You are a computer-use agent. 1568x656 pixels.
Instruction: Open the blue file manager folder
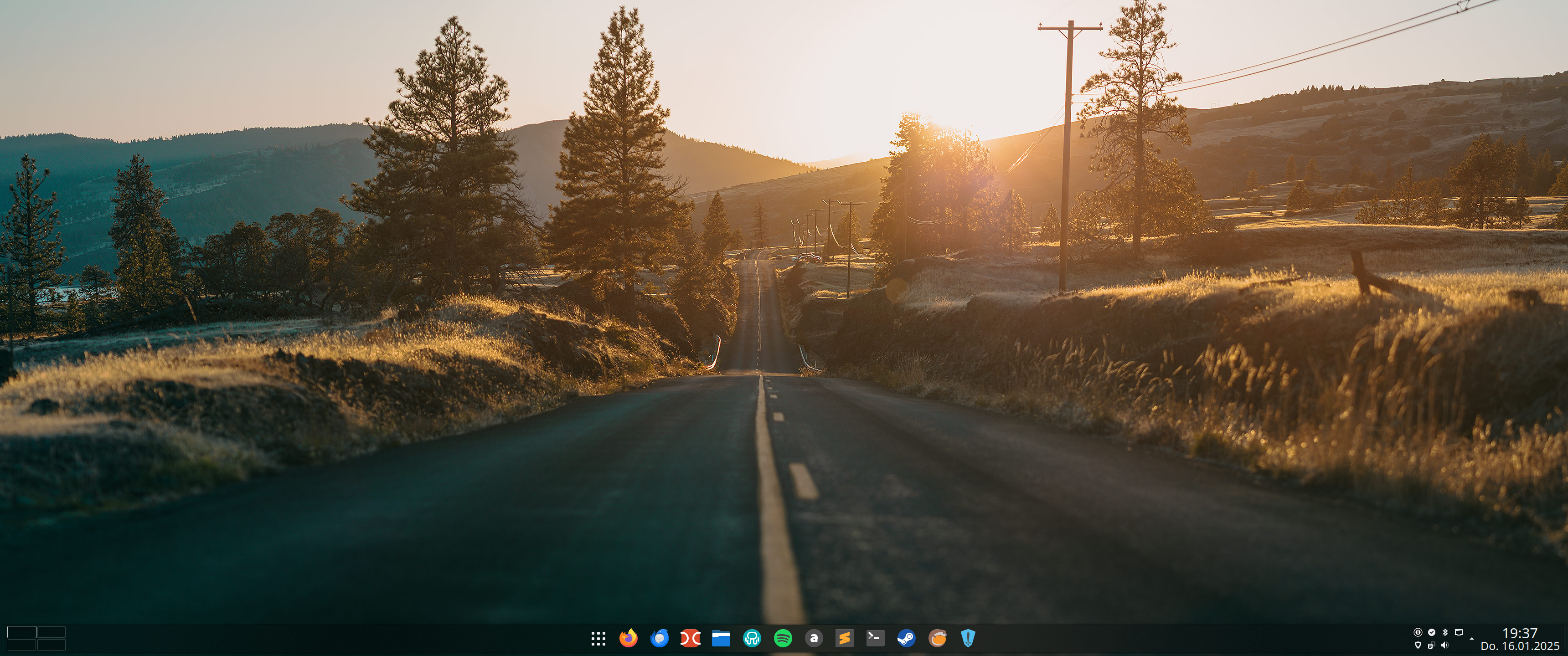click(x=721, y=638)
